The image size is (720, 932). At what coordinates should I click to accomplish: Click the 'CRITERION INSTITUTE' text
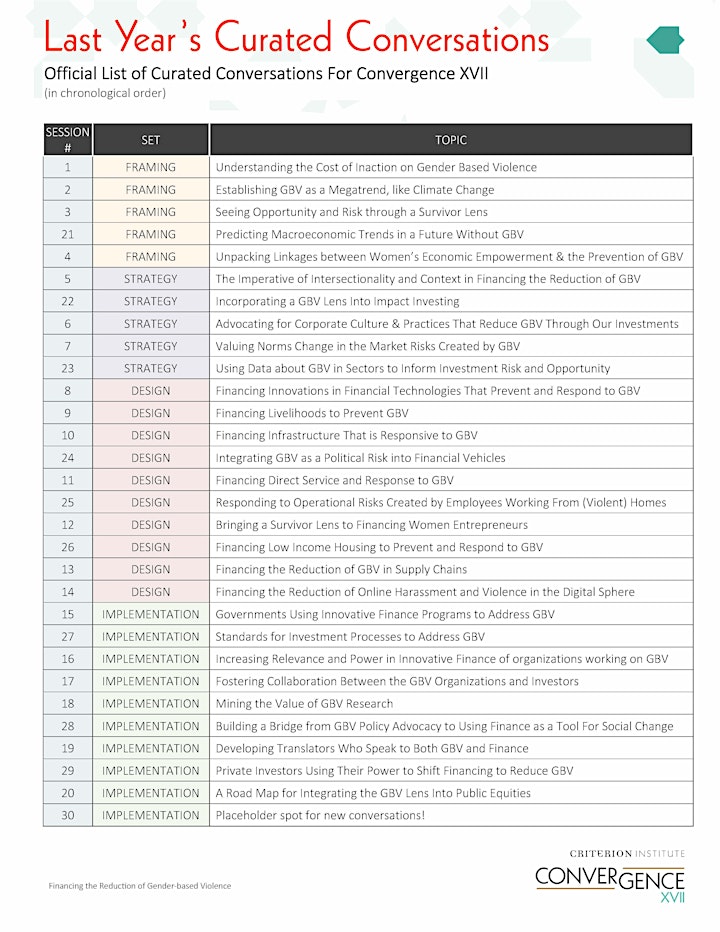[x=627, y=854]
